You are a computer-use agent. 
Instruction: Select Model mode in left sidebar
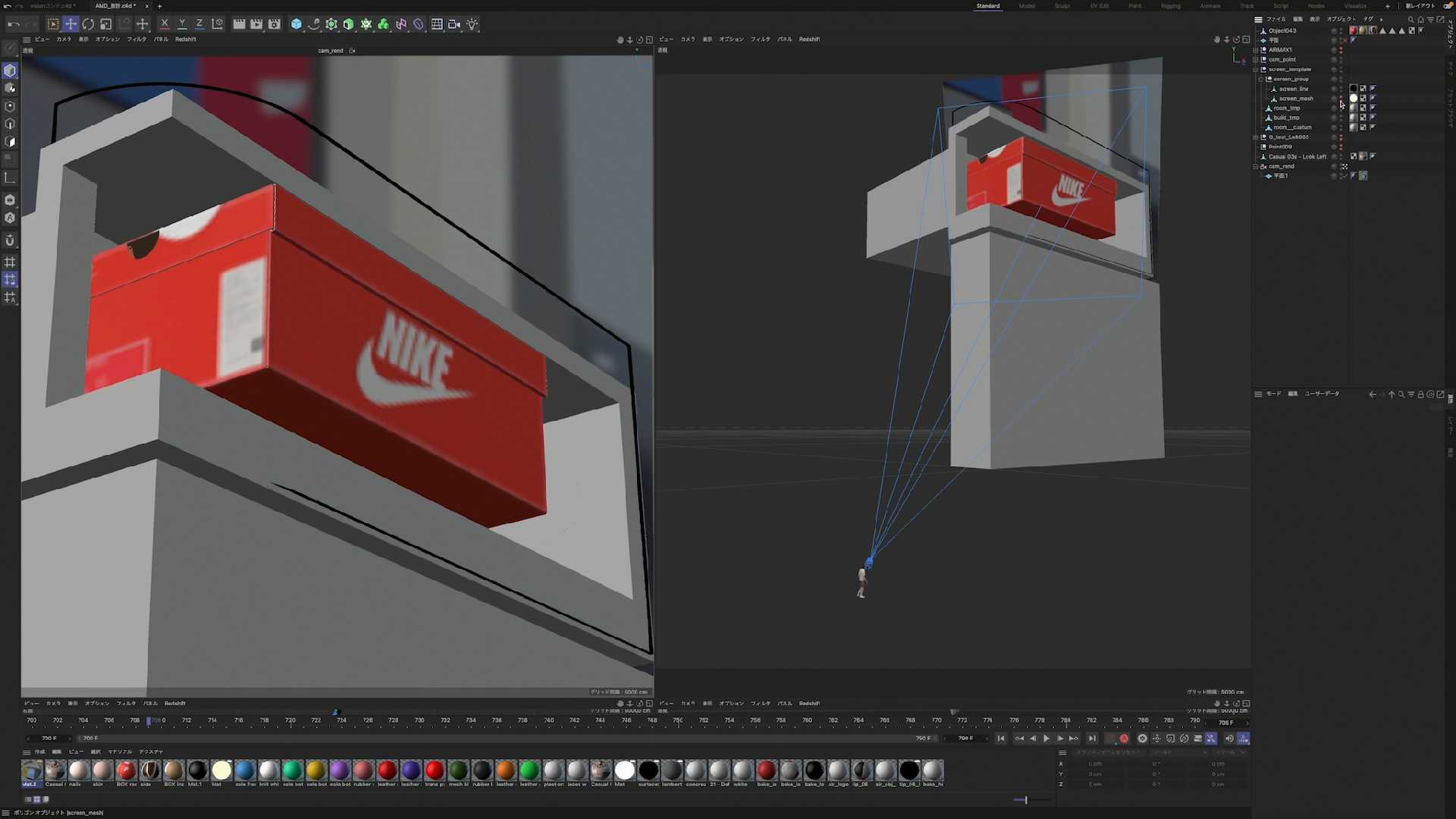pos(10,71)
